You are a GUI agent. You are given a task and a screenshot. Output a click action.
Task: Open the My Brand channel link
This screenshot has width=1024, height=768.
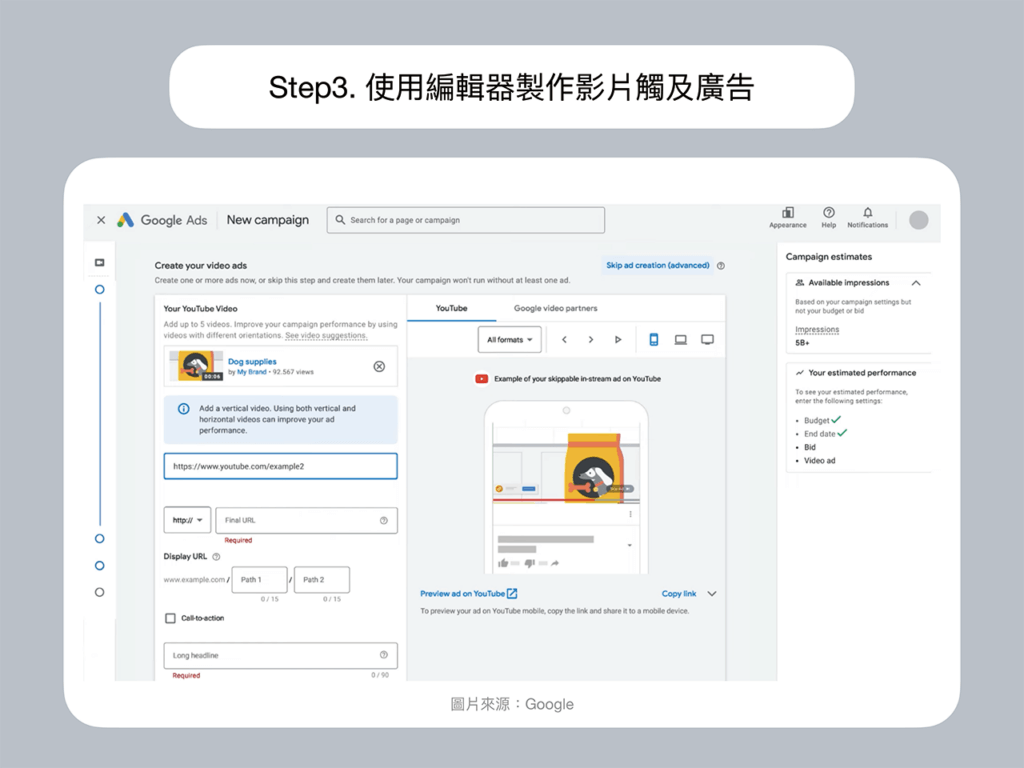pyautogui.click(x=251, y=372)
